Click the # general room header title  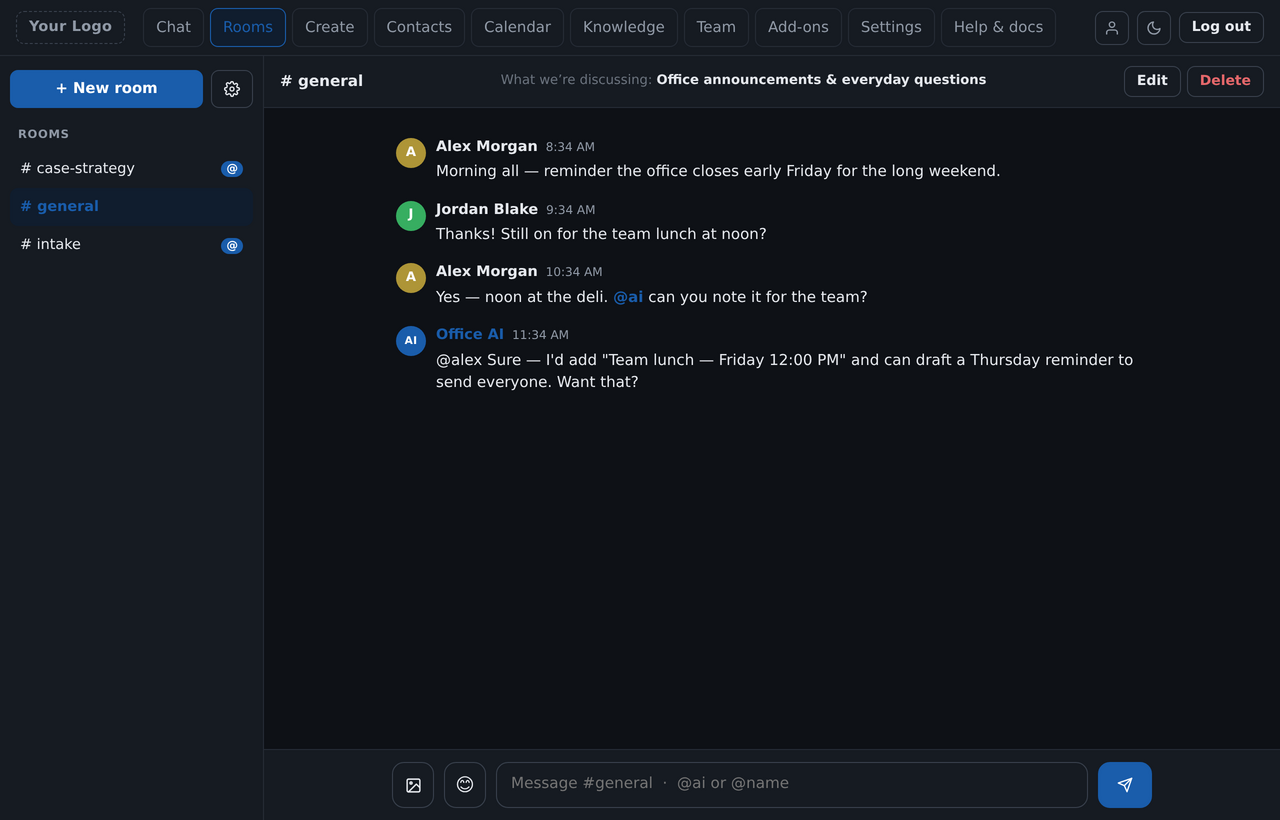coord(322,81)
